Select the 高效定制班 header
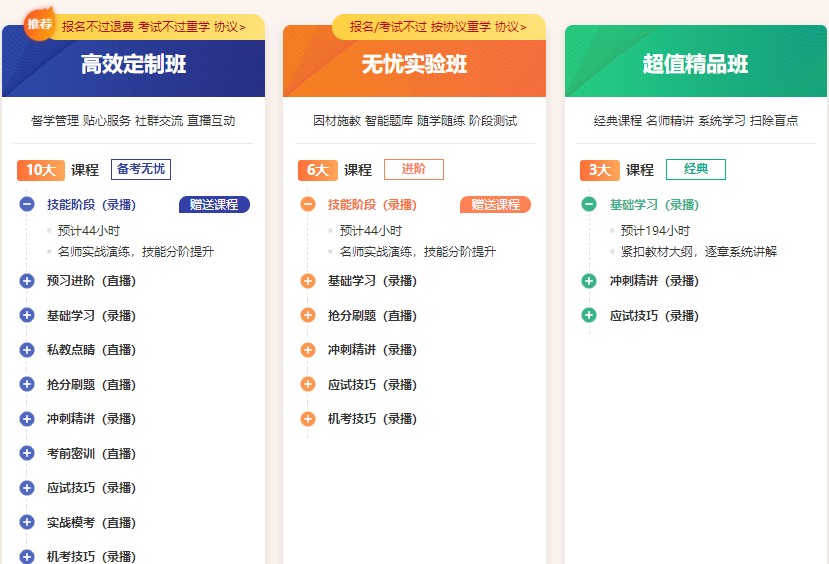 (x=133, y=64)
